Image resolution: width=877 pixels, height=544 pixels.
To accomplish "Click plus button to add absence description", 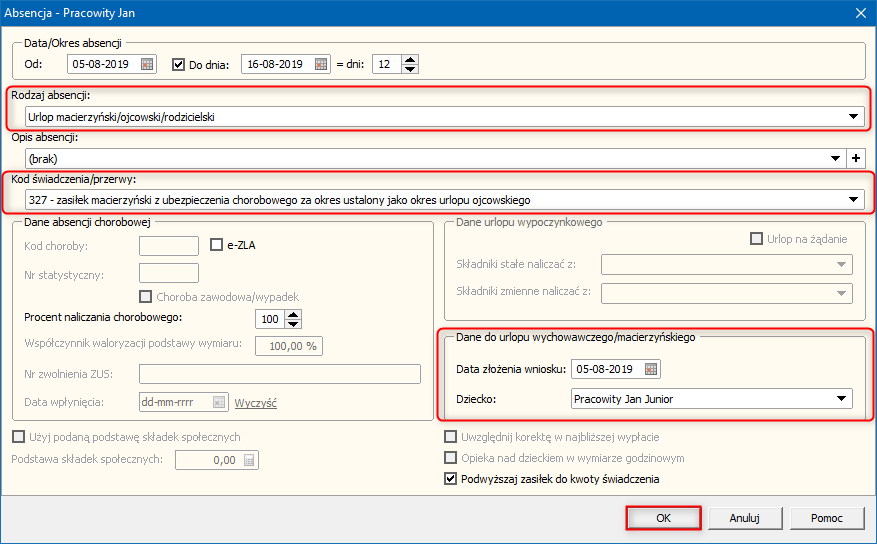I will pos(855,158).
